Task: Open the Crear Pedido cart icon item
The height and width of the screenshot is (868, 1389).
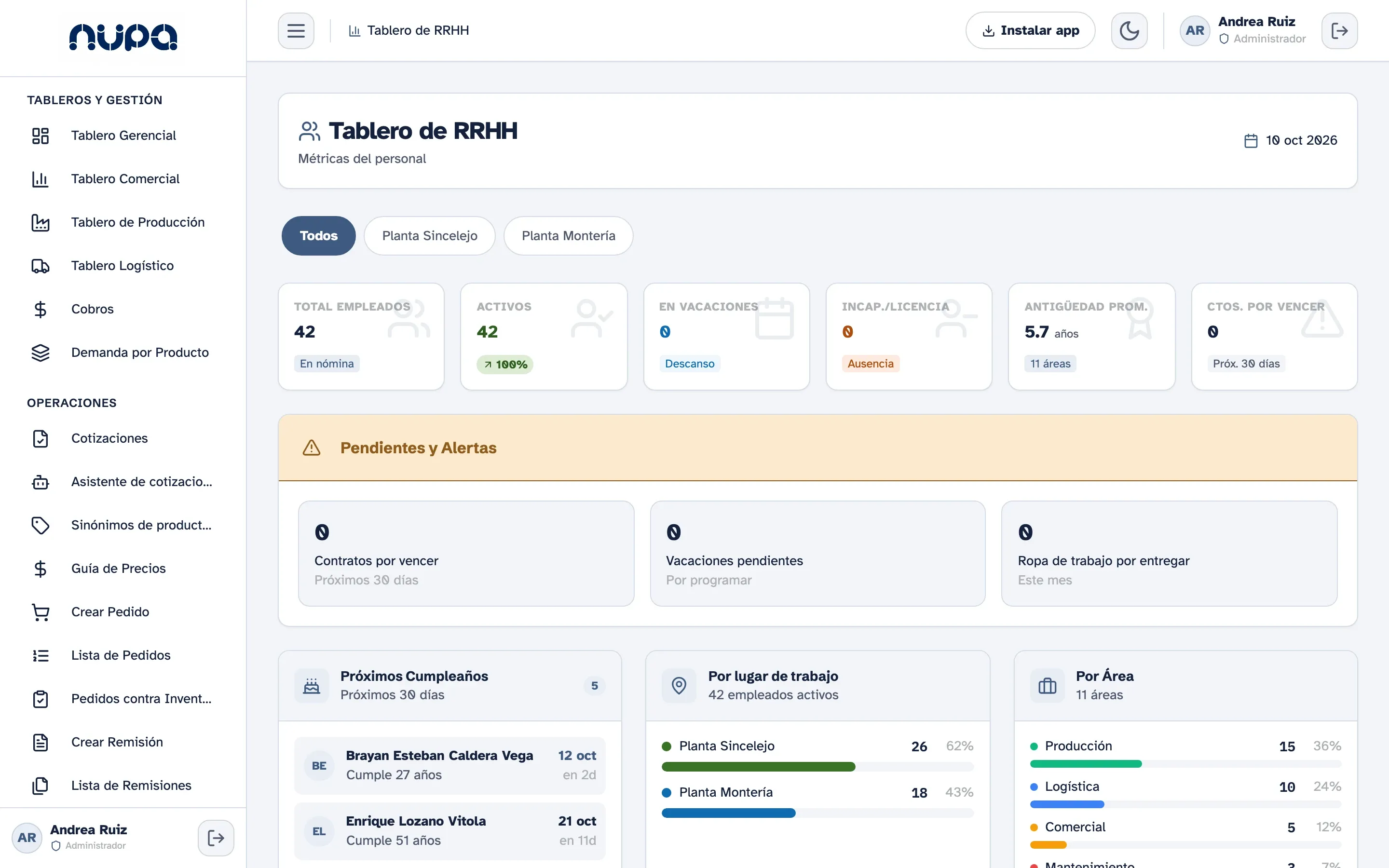Action: [123, 612]
